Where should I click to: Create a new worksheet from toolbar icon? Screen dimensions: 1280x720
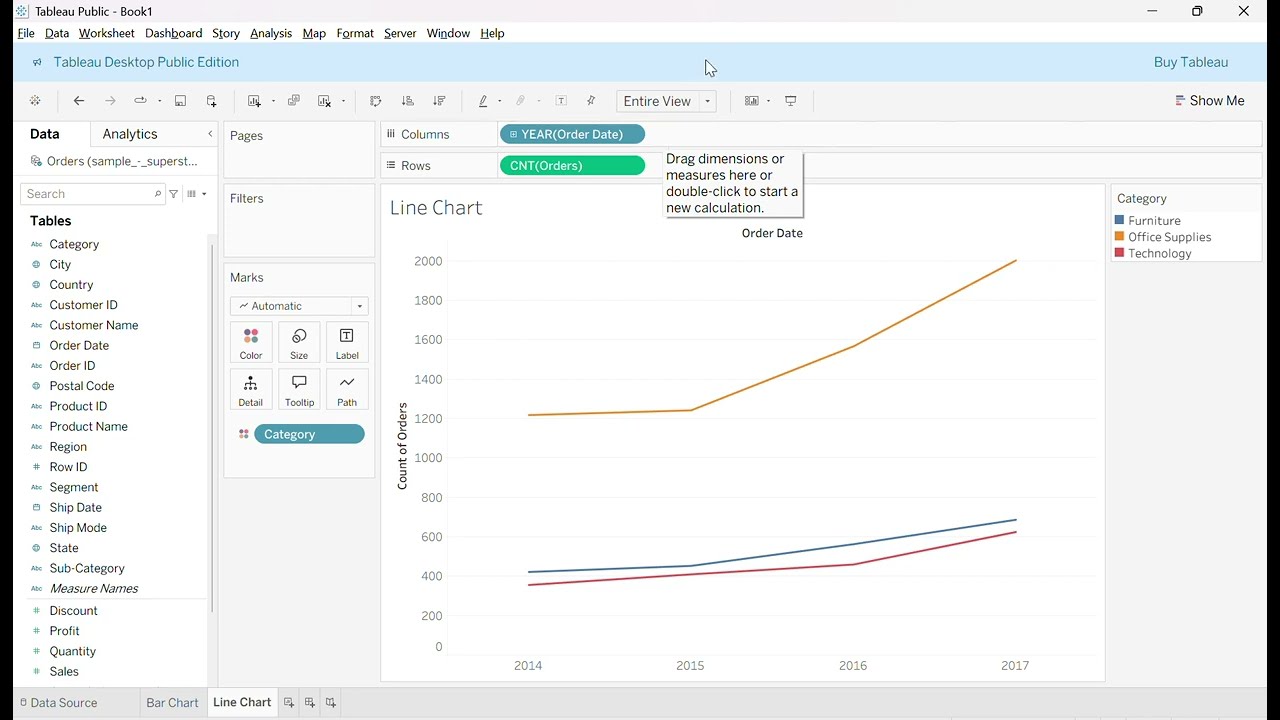(254, 101)
